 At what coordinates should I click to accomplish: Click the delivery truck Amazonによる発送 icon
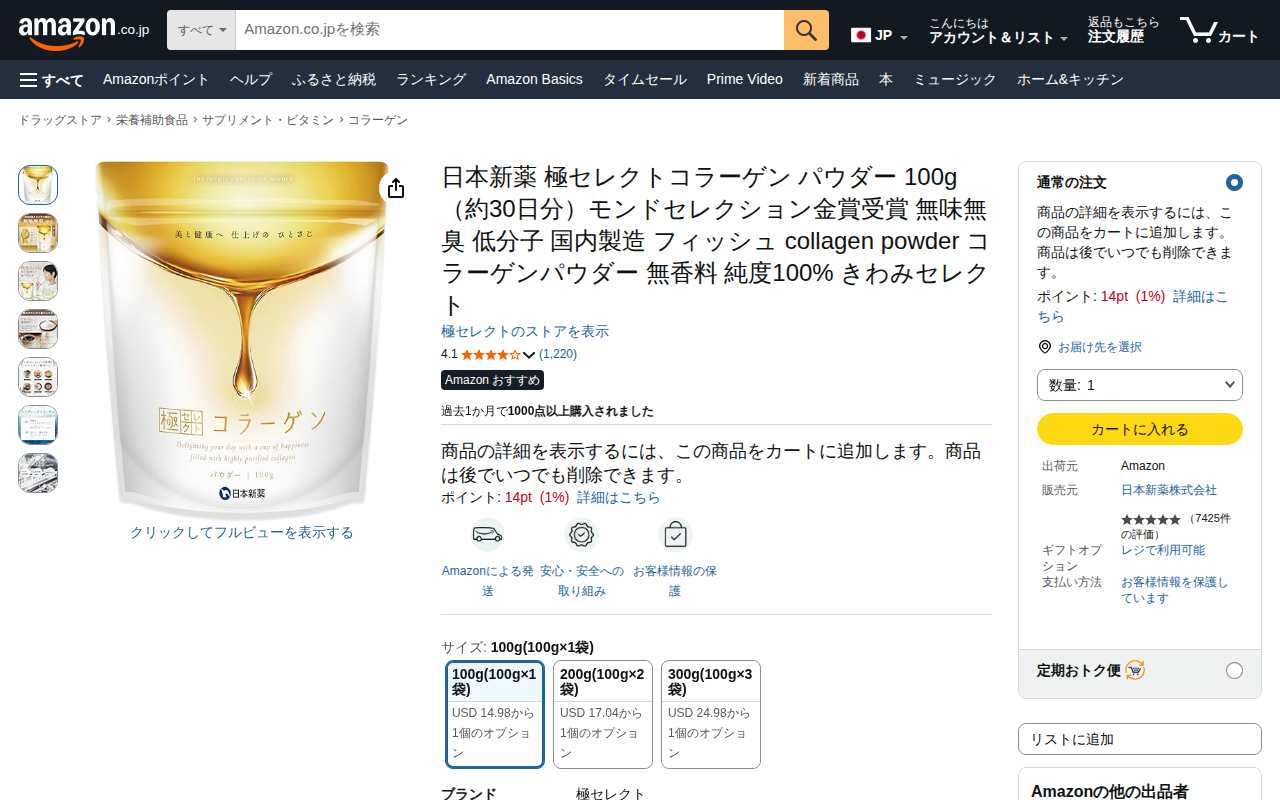[487, 534]
